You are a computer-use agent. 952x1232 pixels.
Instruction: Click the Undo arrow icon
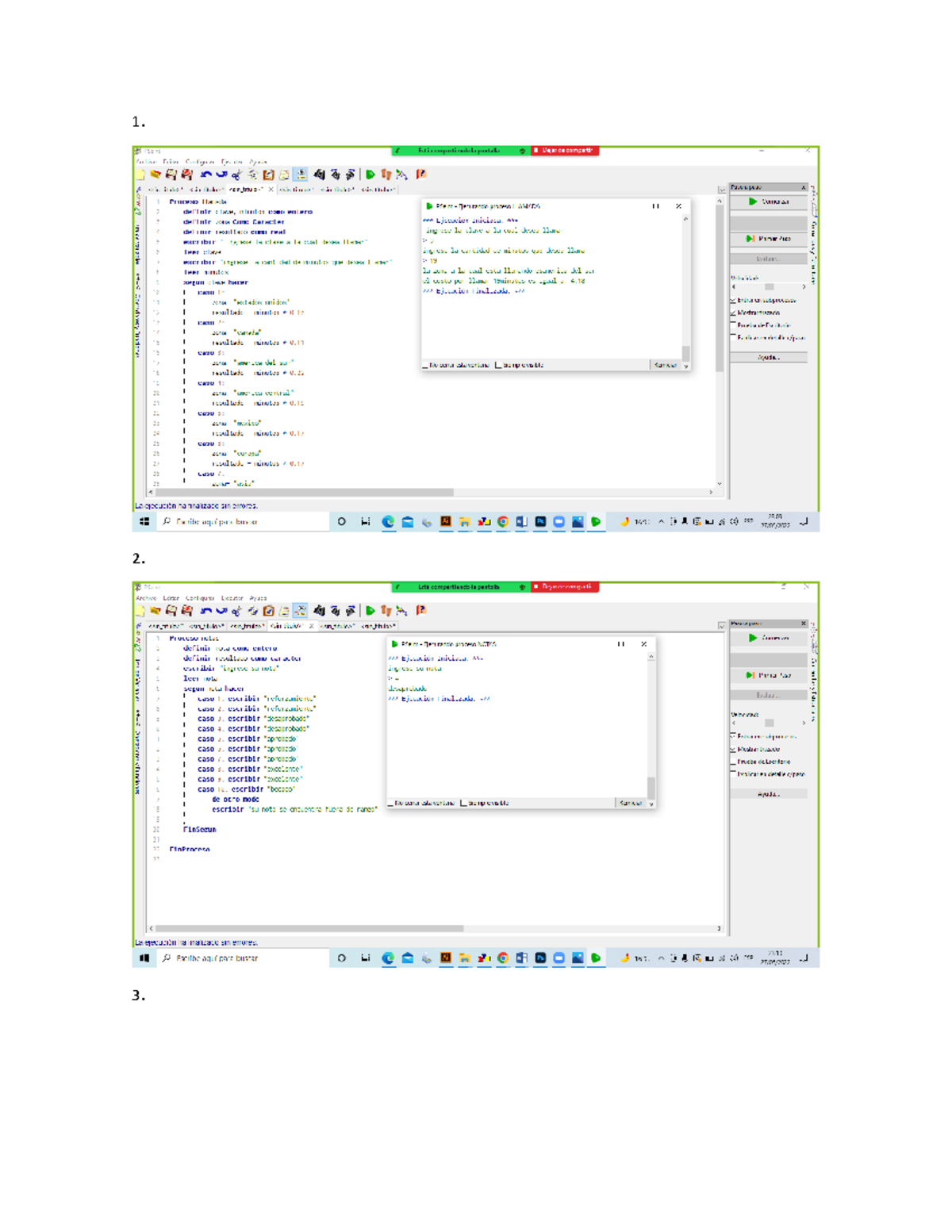click(x=207, y=175)
